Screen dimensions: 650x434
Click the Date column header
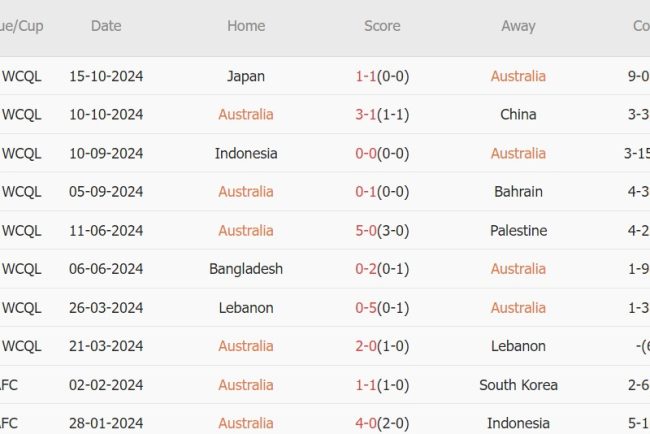click(x=106, y=26)
